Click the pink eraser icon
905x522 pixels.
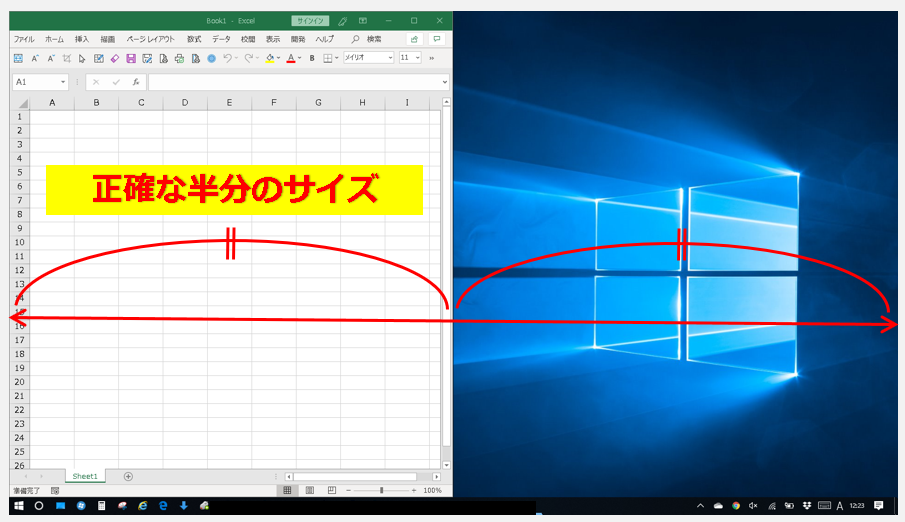tap(115, 58)
